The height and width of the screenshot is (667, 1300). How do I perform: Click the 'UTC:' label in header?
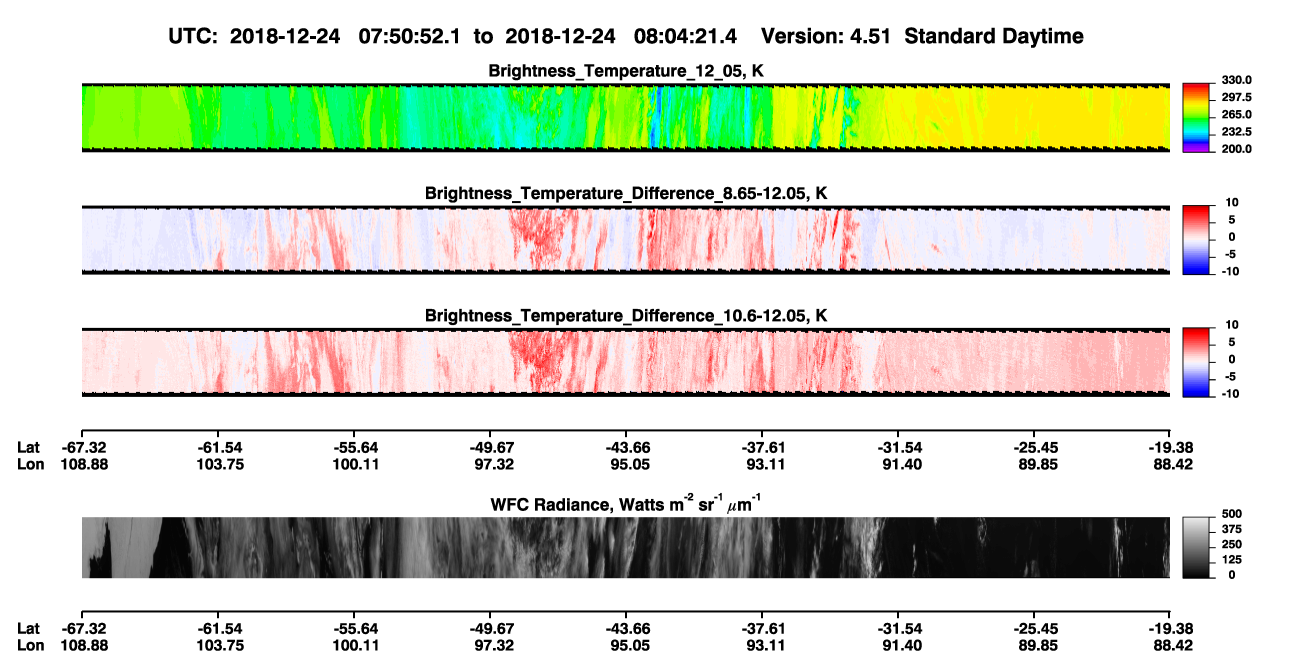[x=195, y=37]
